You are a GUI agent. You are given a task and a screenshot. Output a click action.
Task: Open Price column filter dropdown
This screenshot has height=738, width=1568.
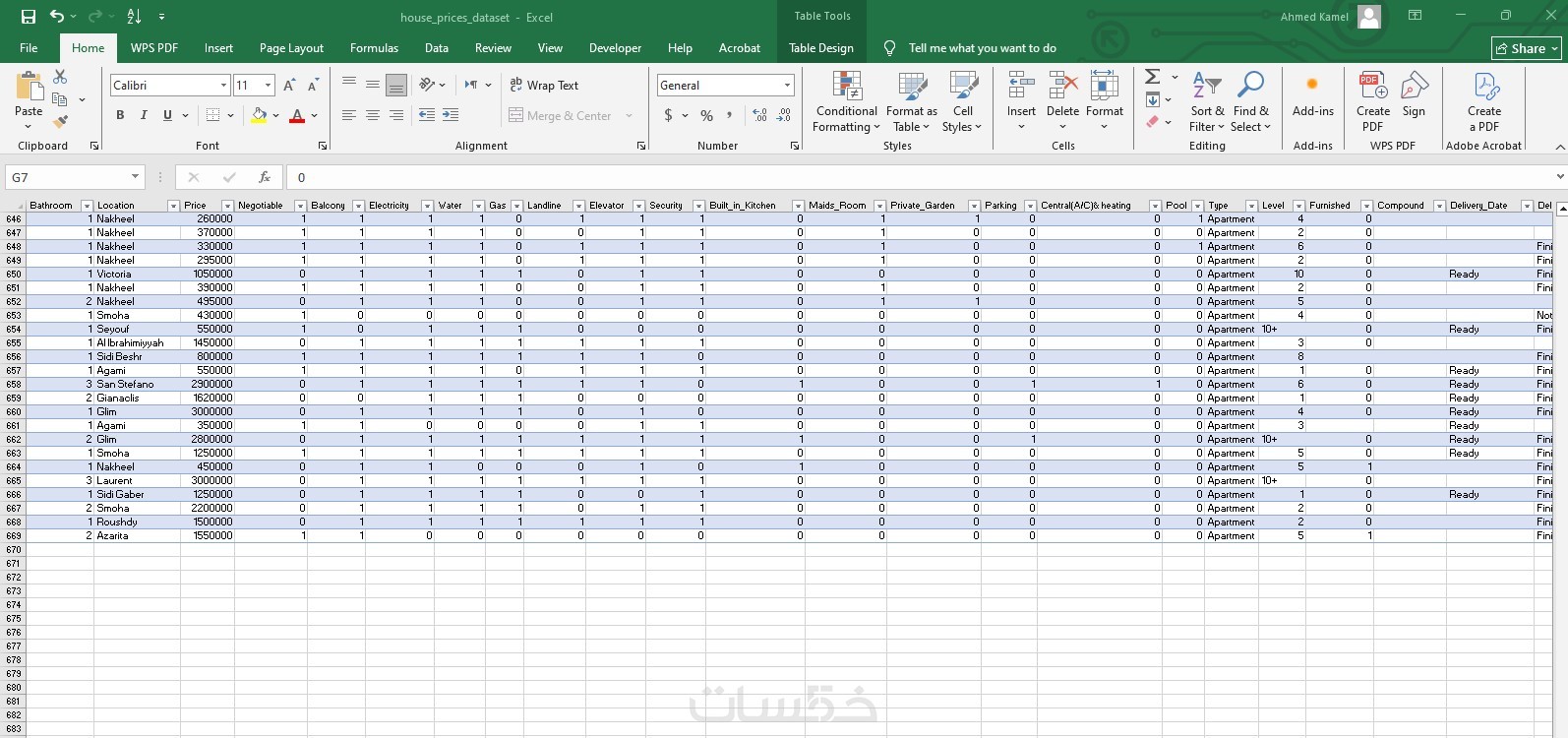227,206
